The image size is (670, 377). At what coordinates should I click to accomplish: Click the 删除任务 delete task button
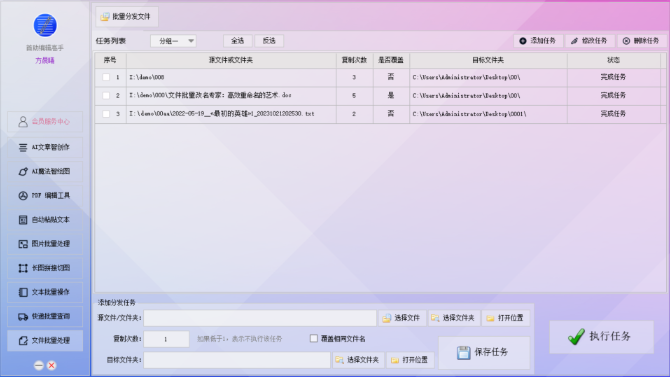pyautogui.click(x=641, y=41)
